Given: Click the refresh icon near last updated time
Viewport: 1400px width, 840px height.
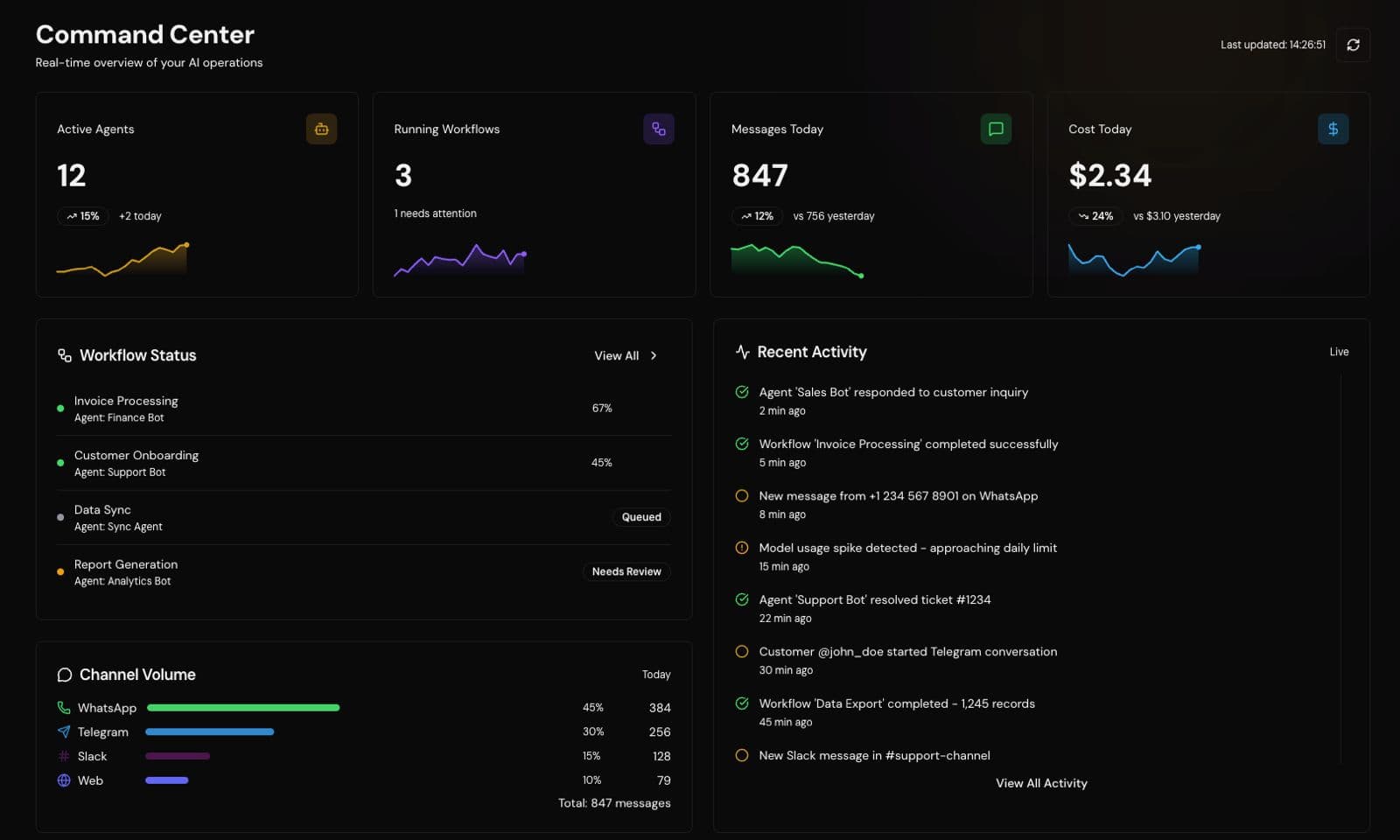Looking at the screenshot, I should click(1353, 45).
